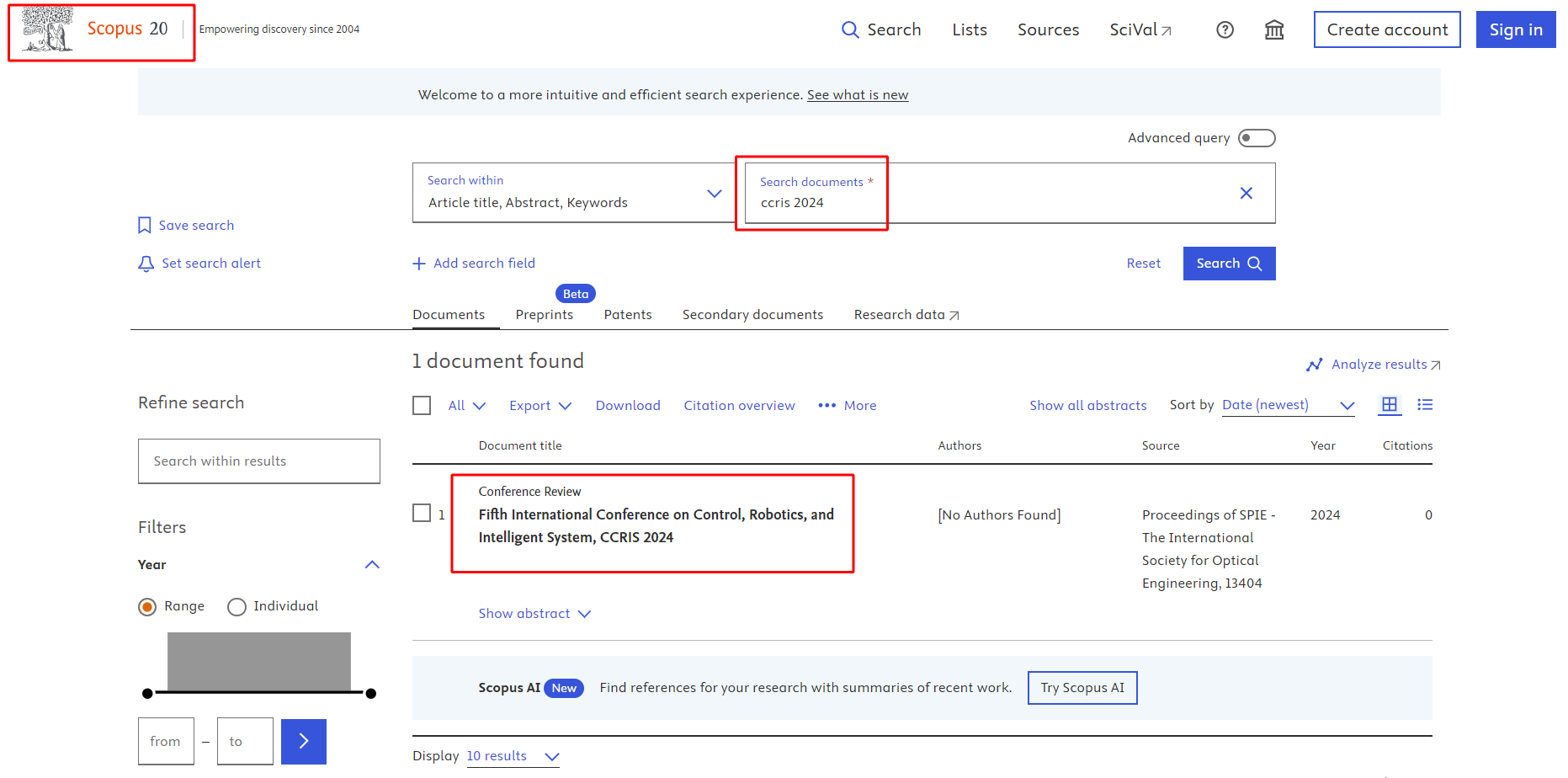Click the Year column header
The height and width of the screenshot is (778, 1568).
point(1323,445)
